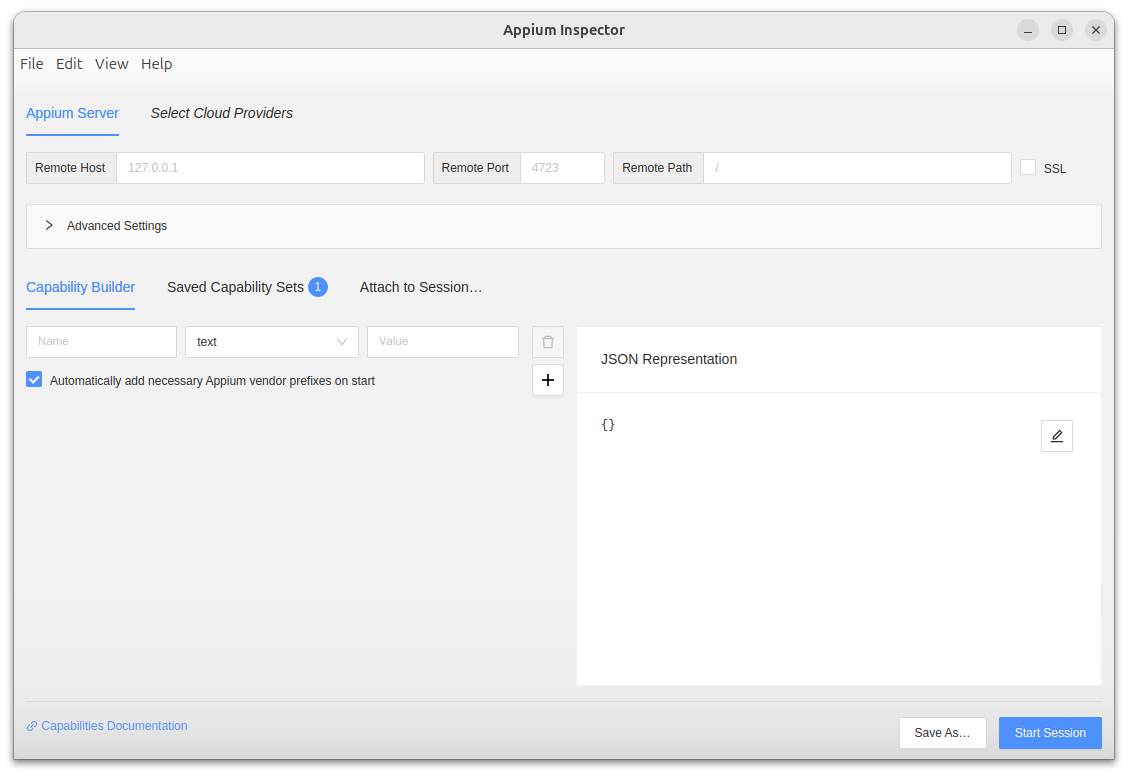Click the SSL label text

(x=1055, y=168)
